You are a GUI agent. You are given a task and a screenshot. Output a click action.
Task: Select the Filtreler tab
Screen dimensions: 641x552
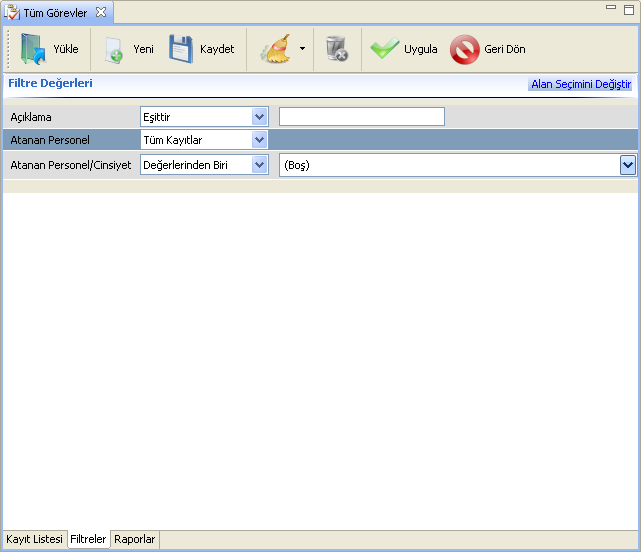tap(88, 539)
